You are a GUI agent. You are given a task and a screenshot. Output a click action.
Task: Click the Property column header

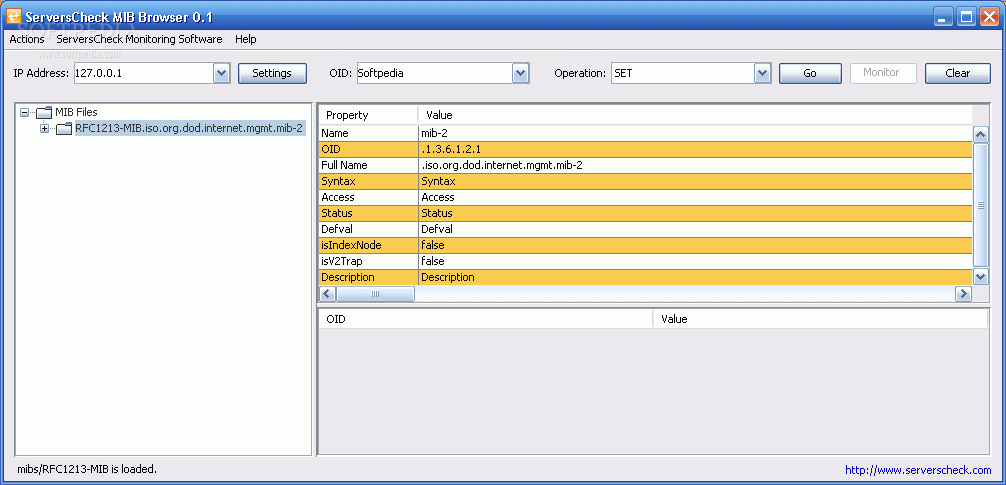pyautogui.click(x=368, y=115)
